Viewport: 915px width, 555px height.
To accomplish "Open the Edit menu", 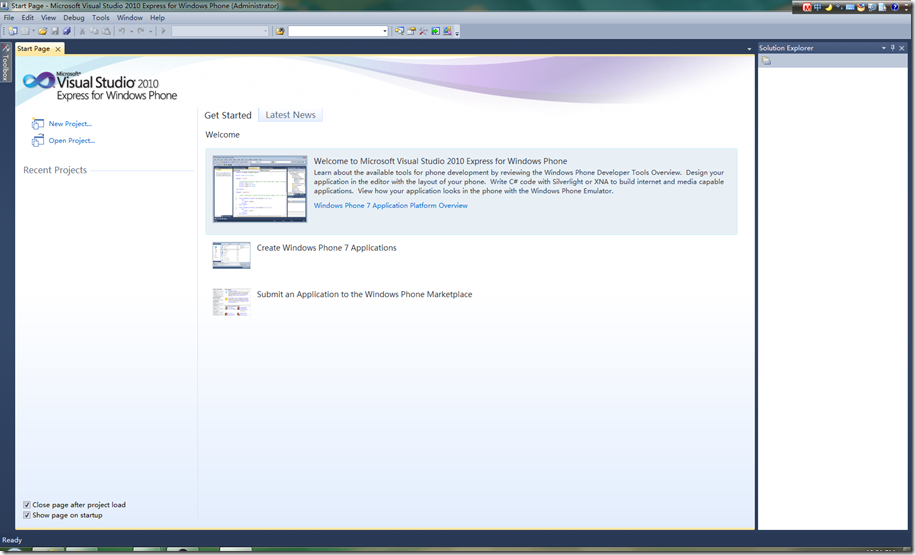I will [27, 18].
